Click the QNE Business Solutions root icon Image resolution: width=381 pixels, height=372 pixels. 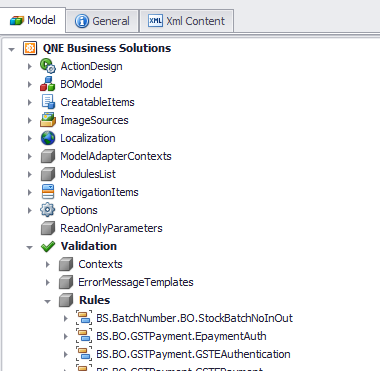coord(30,48)
